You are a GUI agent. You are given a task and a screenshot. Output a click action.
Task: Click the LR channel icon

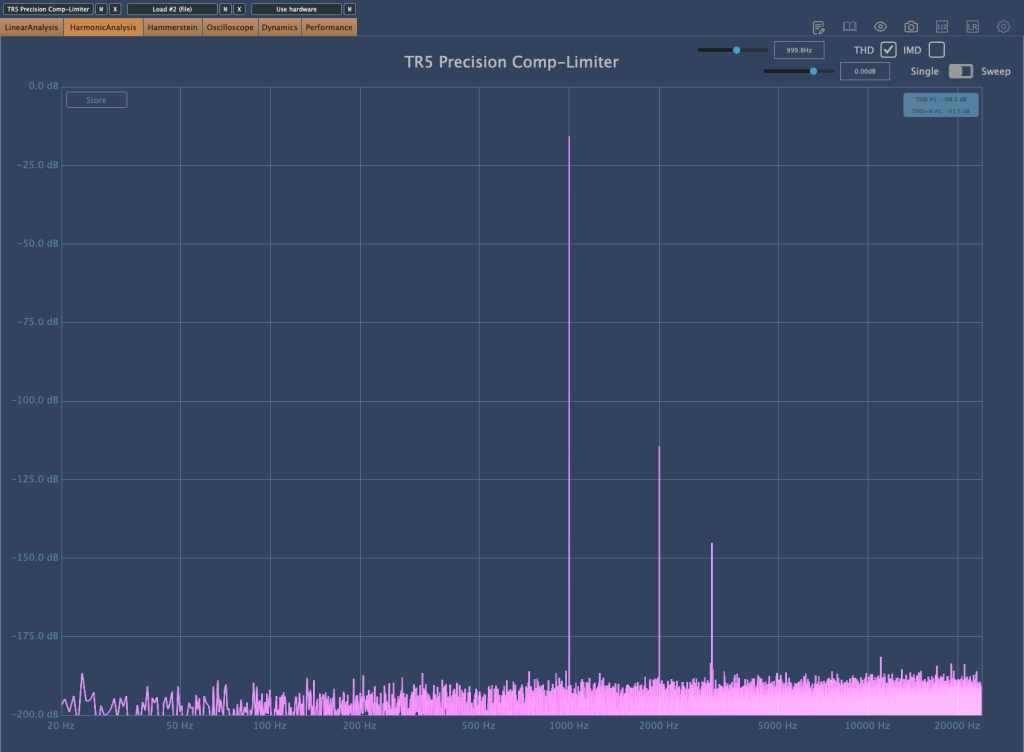coord(972,27)
